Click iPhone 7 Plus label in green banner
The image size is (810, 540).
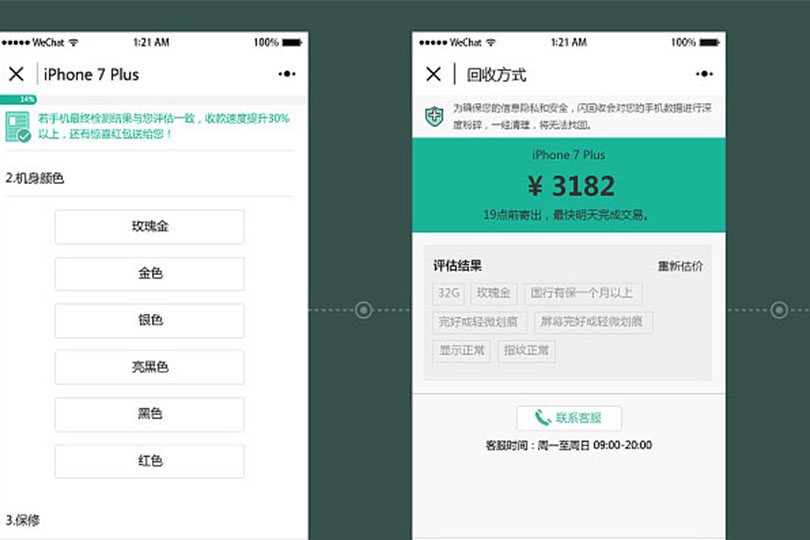click(568, 155)
